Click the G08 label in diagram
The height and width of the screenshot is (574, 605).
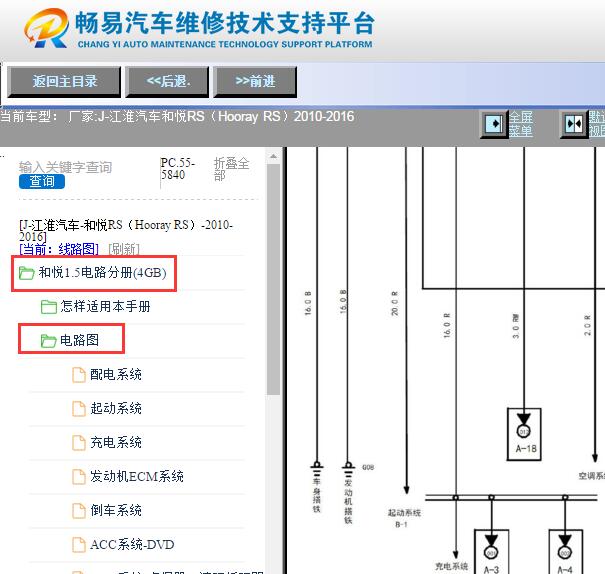(x=368, y=467)
